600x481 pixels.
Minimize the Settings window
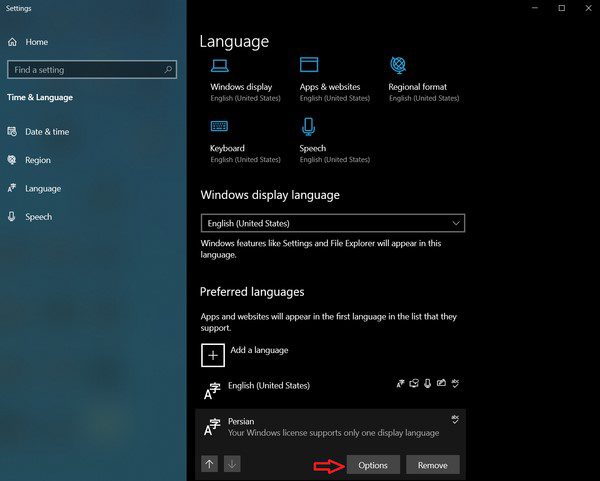click(x=535, y=8)
